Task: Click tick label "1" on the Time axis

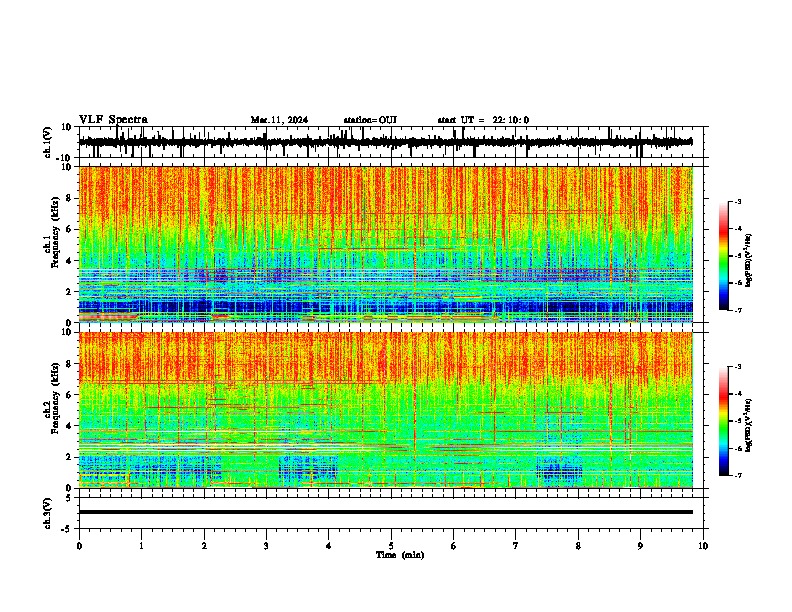Action: click(x=141, y=546)
